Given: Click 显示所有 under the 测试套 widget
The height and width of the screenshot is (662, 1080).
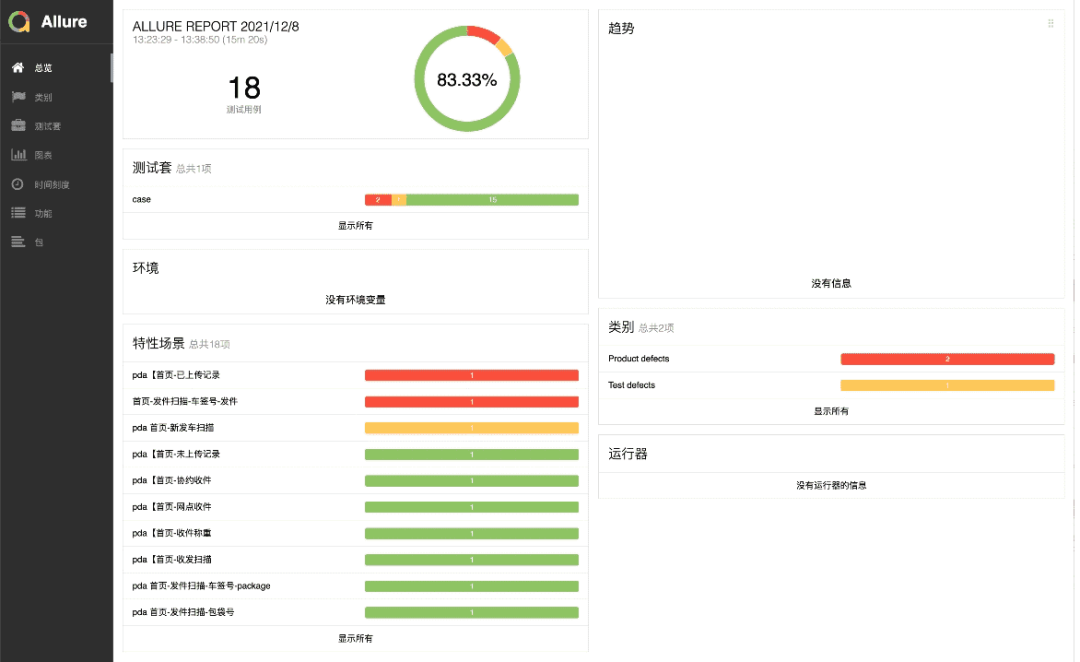Looking at the screenshot, I should pyautogui.click(x=355, y=225).
